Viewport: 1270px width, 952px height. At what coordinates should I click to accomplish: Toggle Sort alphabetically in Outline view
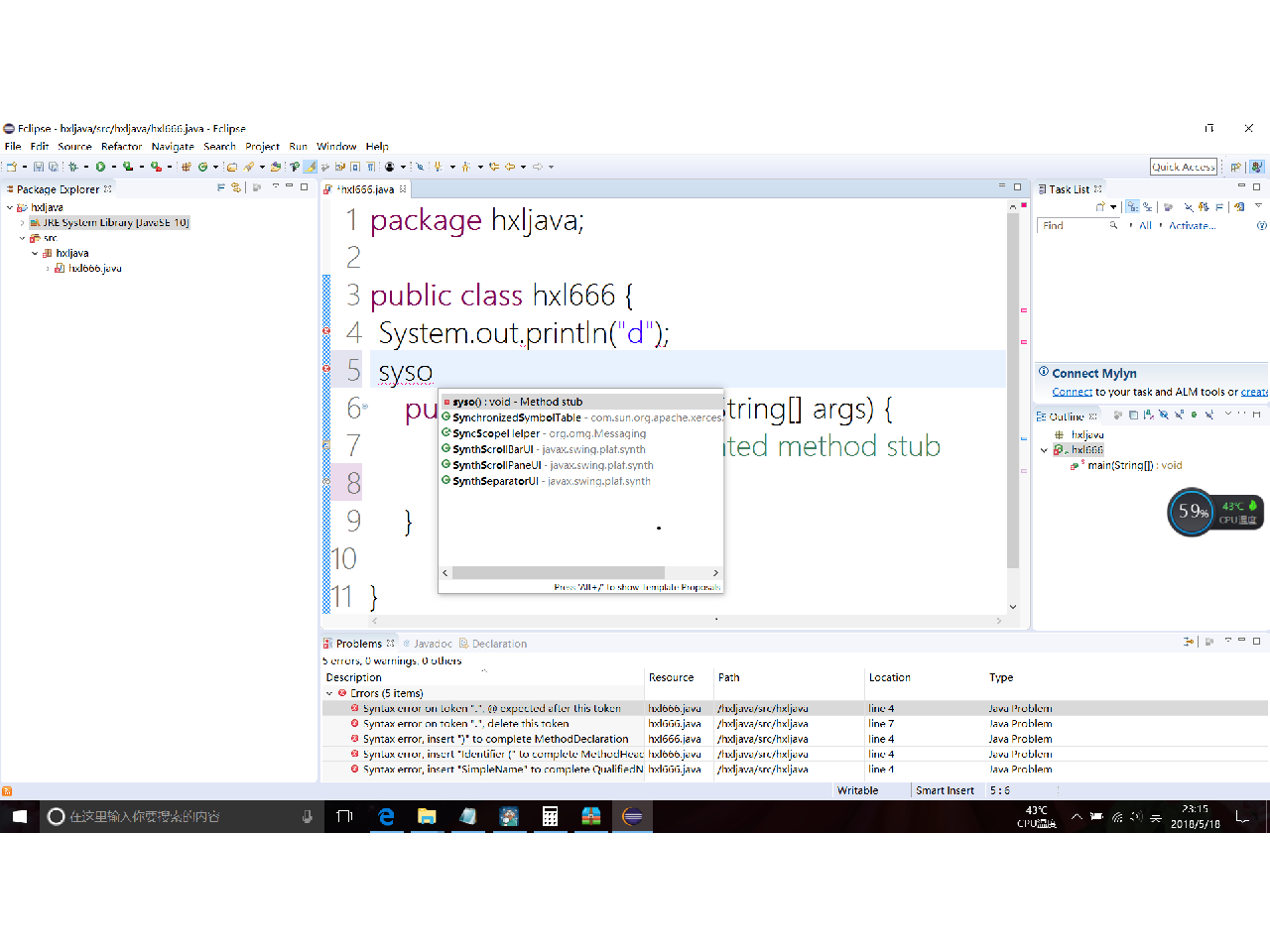(1149, 415)
